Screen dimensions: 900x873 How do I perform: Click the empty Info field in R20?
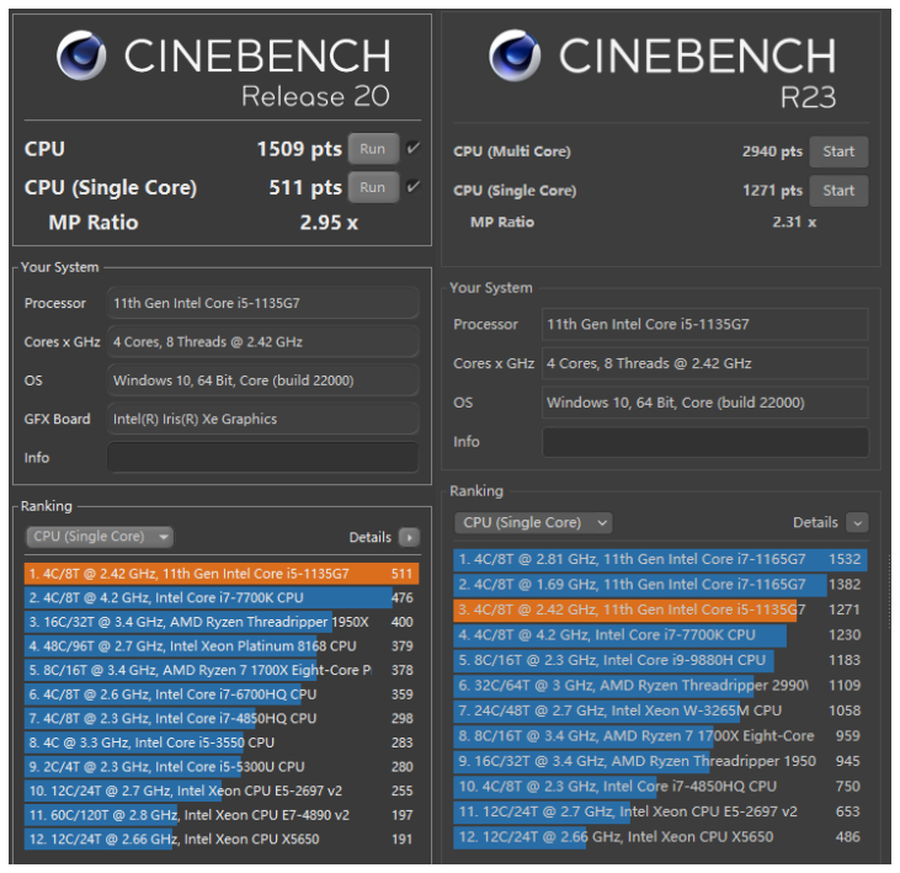coord(262,457)
